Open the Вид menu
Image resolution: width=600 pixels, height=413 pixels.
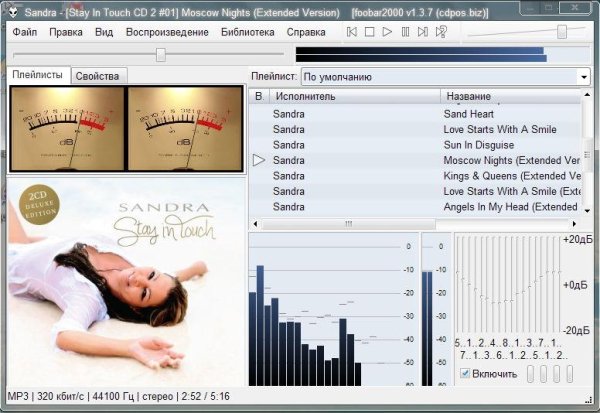click(104, 32)
